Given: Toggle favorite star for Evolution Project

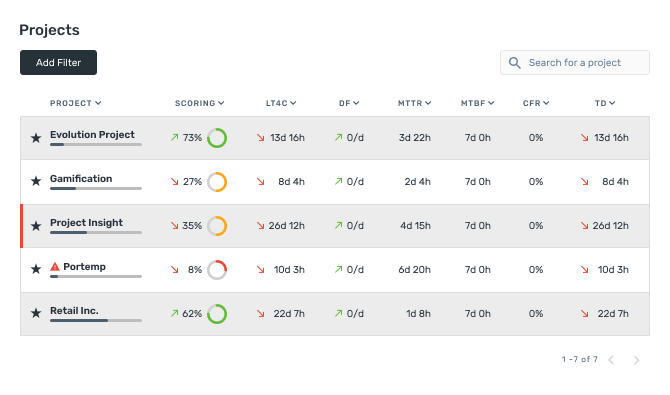Looking at the screenshot, I should (x=36, y=138).
